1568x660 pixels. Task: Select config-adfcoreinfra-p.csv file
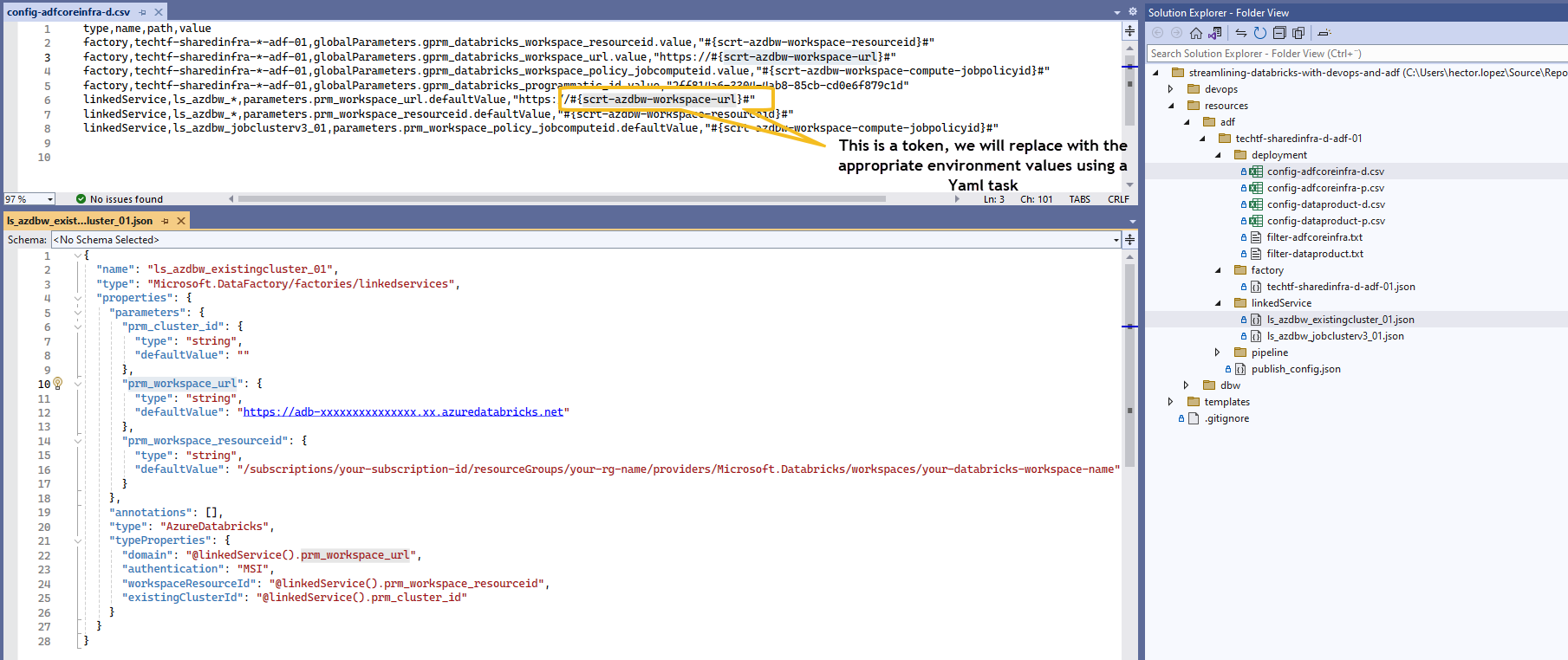click(x=1325, y=188)
